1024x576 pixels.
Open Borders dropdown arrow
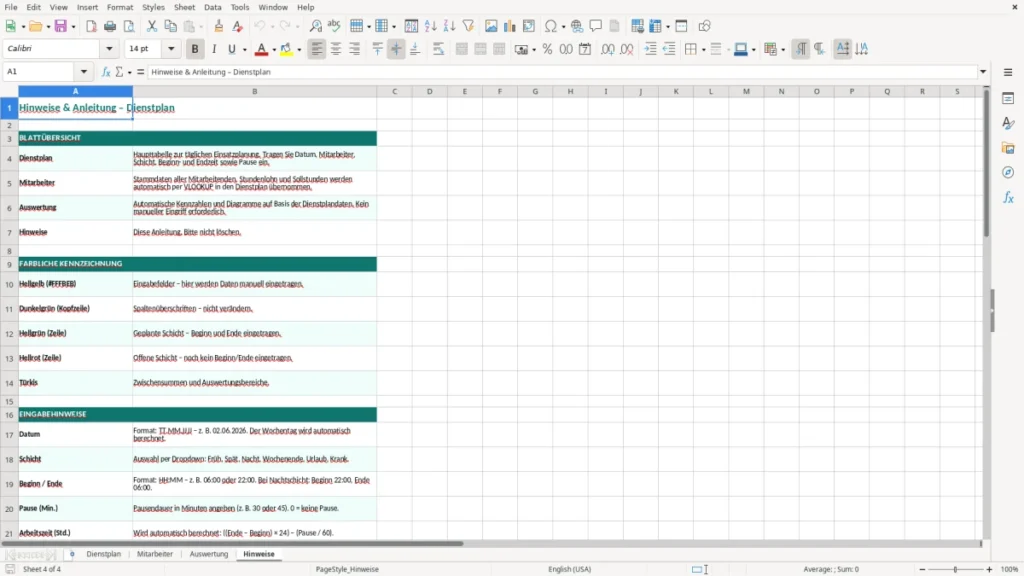pyautogui.click(x=703, y=50)
